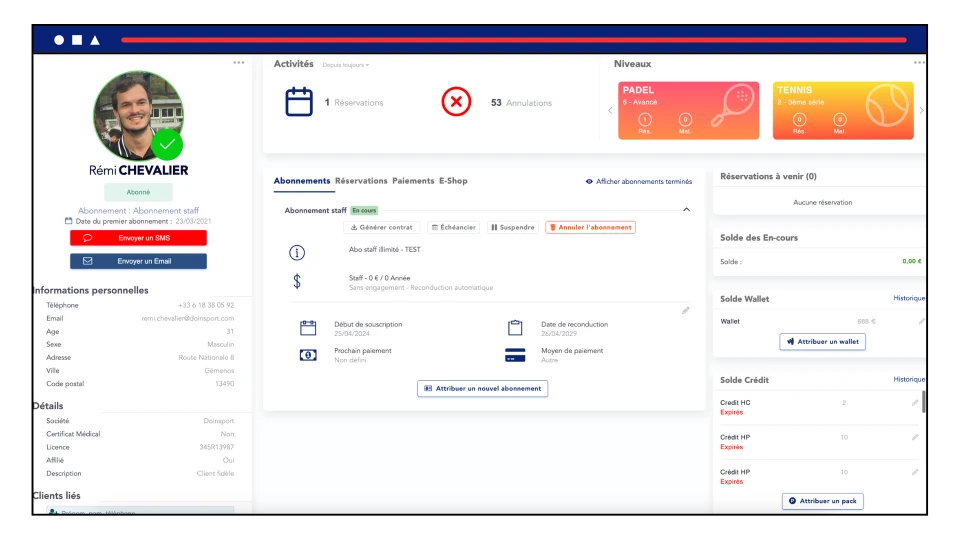
Task: Click Attribuer un nouvel abonnement button
Action: coord(482,388)
